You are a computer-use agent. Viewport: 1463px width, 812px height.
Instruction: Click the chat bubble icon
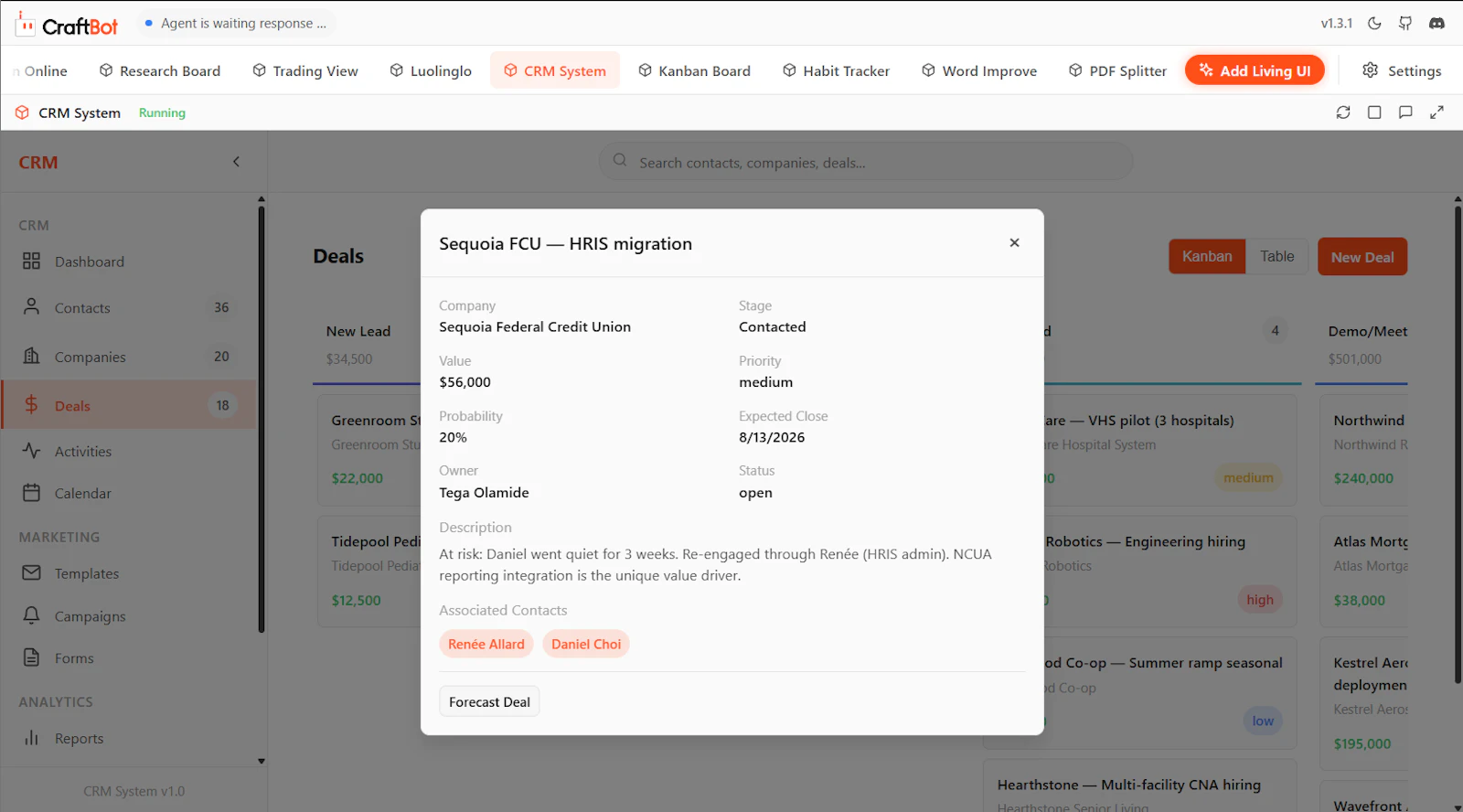pyautogui.click(x=1405, y=112)
